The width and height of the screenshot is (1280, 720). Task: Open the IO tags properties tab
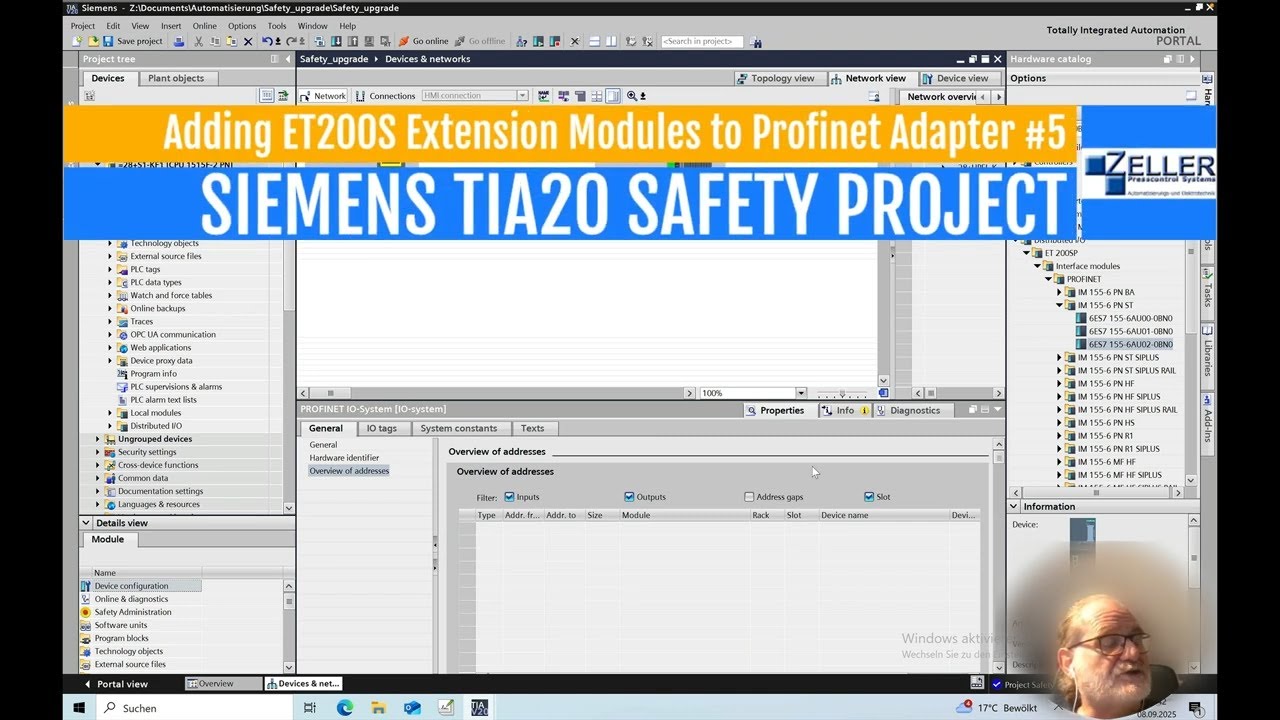(381, 428)
